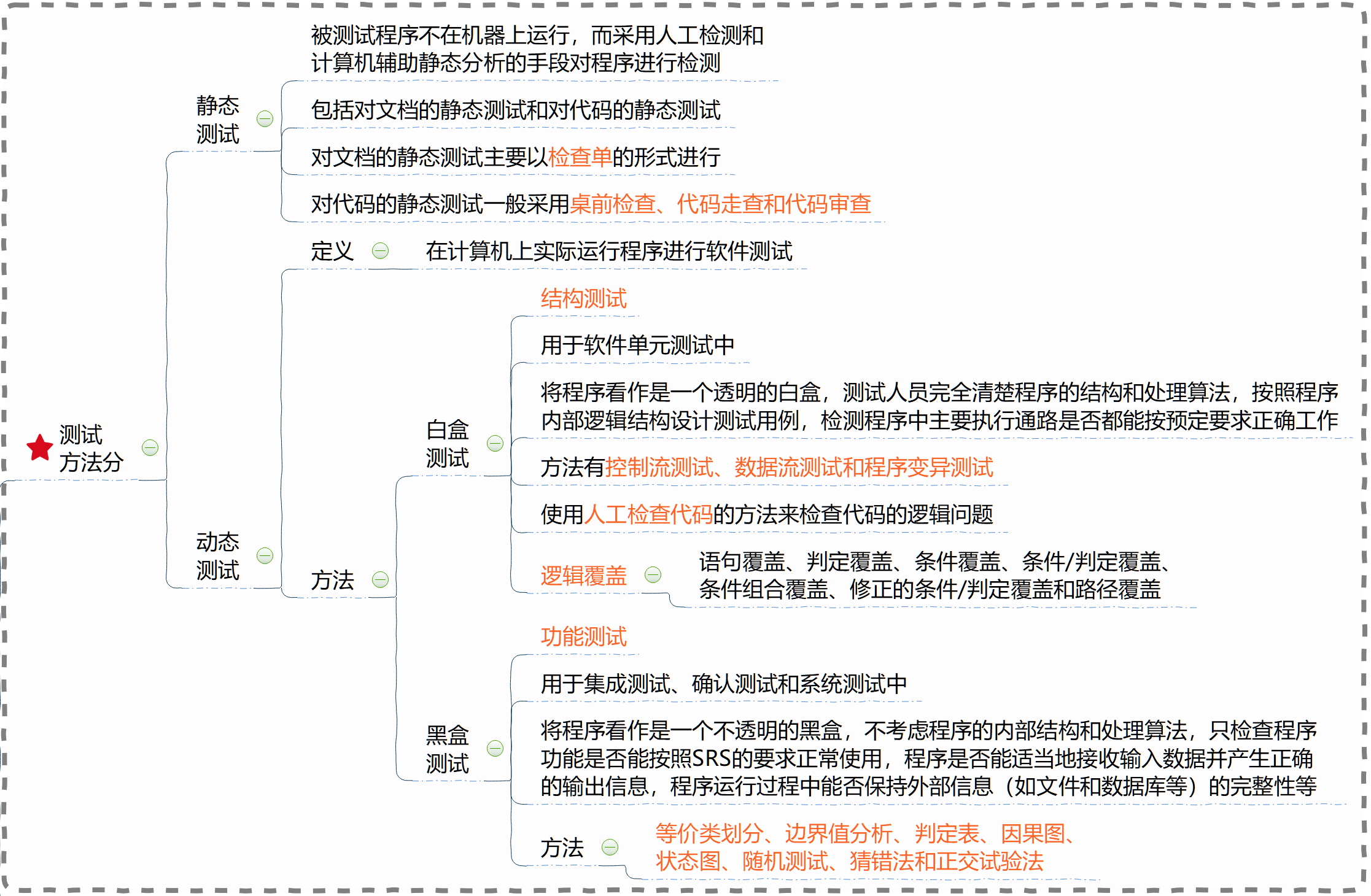Collapse the 方法 node under 动态测试

[x=381, y=579]
